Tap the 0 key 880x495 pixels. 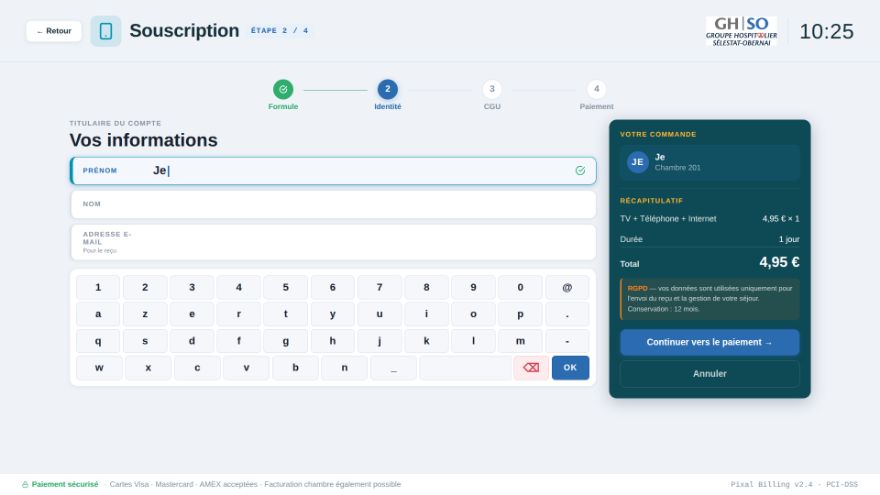520,287
